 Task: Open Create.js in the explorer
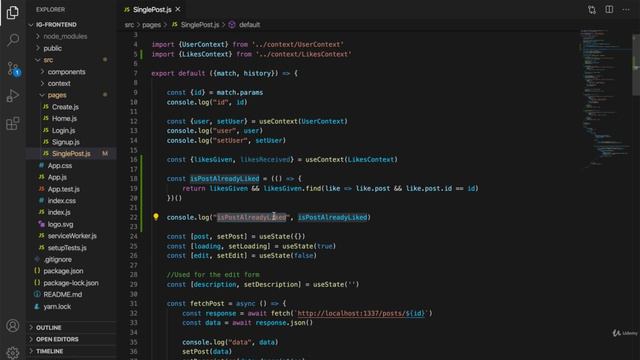(65, 107)
